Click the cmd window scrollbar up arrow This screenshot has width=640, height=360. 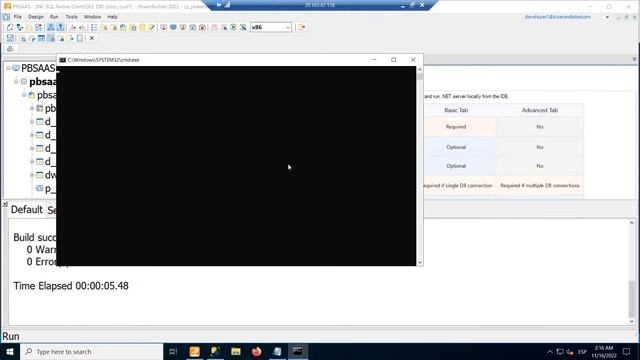[x=420, y=70]
